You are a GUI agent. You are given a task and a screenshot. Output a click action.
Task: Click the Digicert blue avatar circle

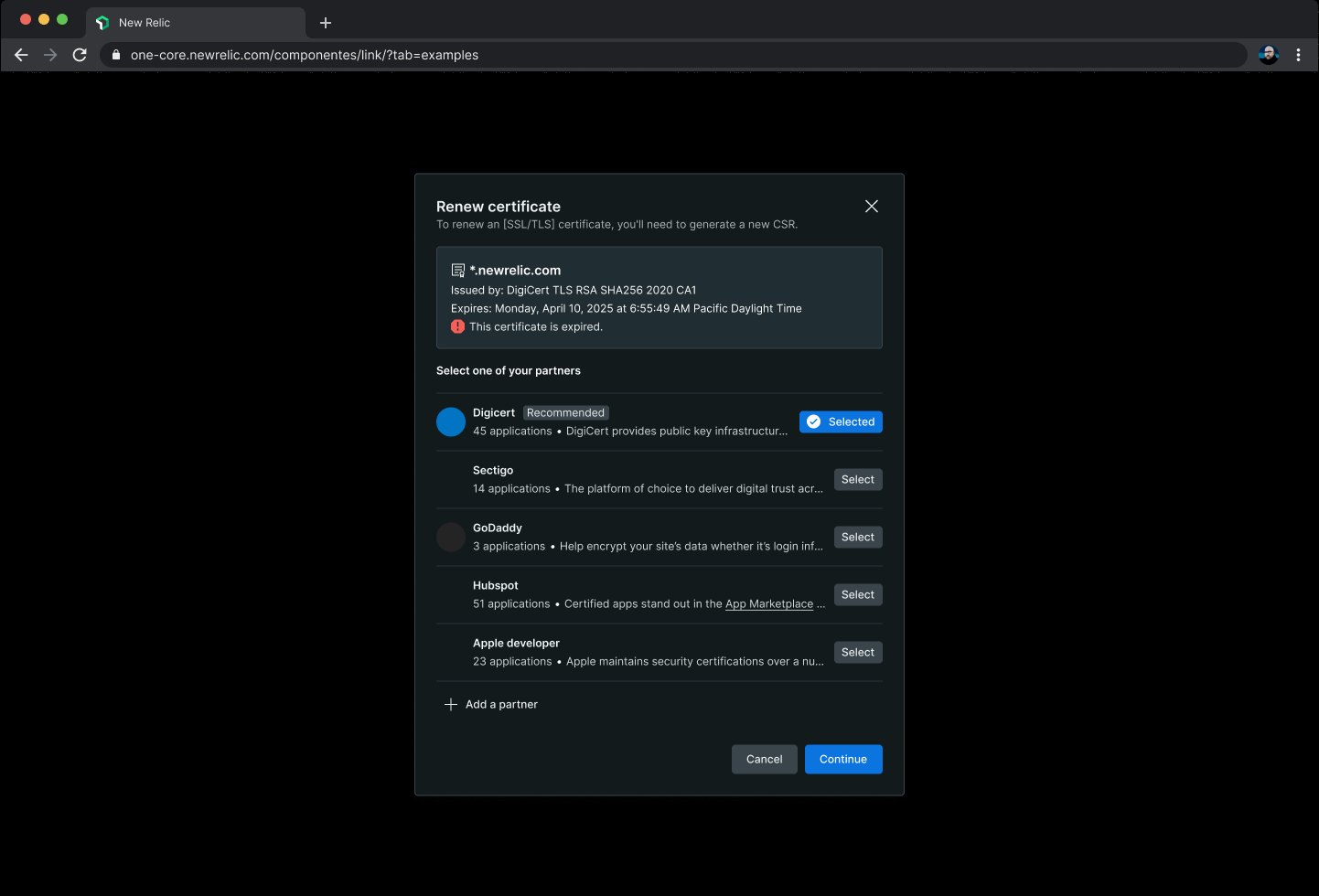pos(451,421)
